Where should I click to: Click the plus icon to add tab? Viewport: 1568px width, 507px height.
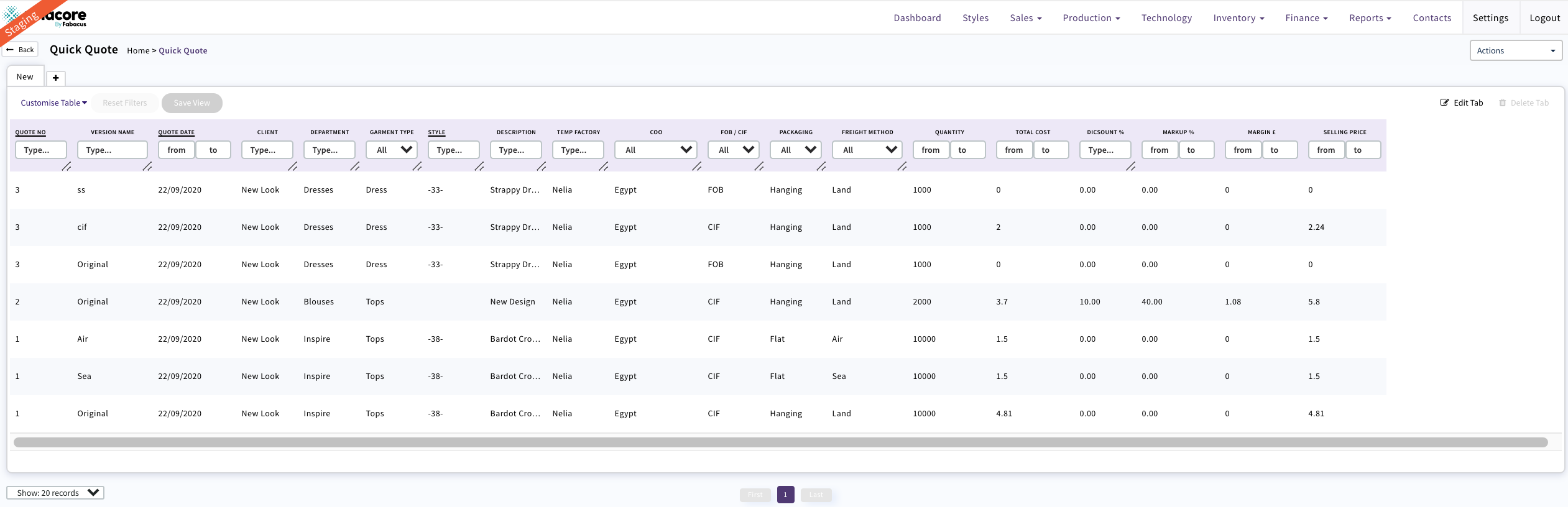56,78
